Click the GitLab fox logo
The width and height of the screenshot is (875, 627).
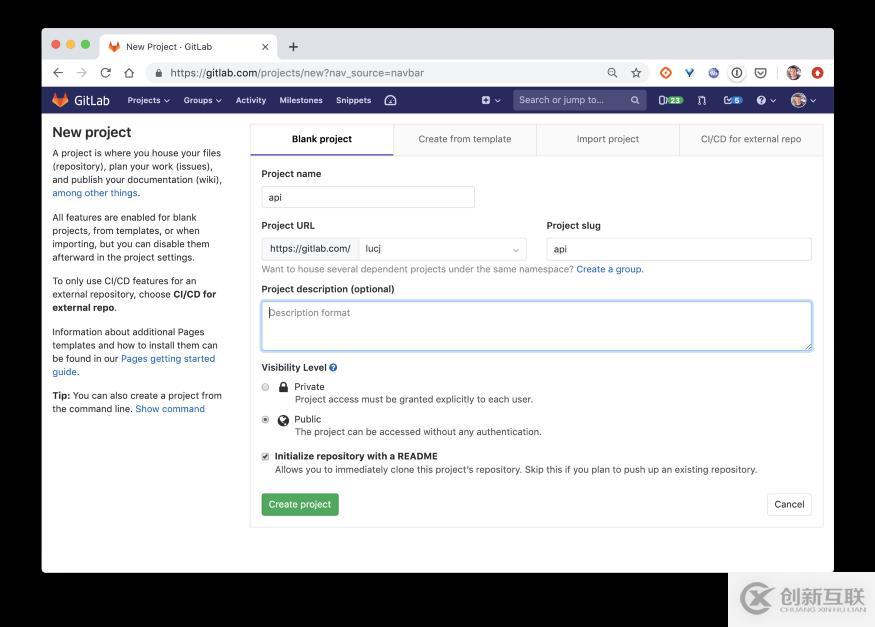coord(60,100)
